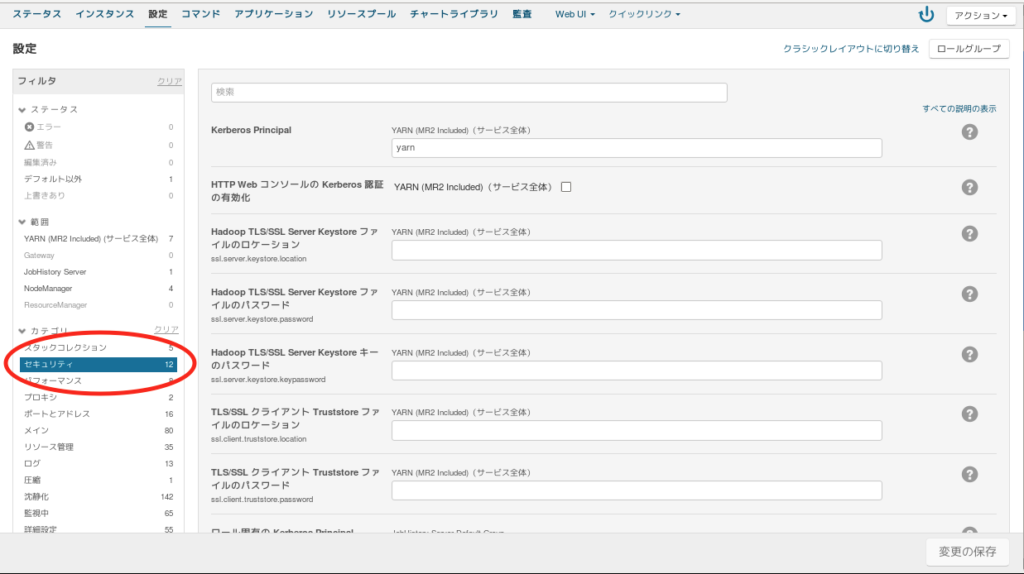Open the アクション dropdown button
The width and height of the screenshot is (1024, 574).
pos(980,15)
